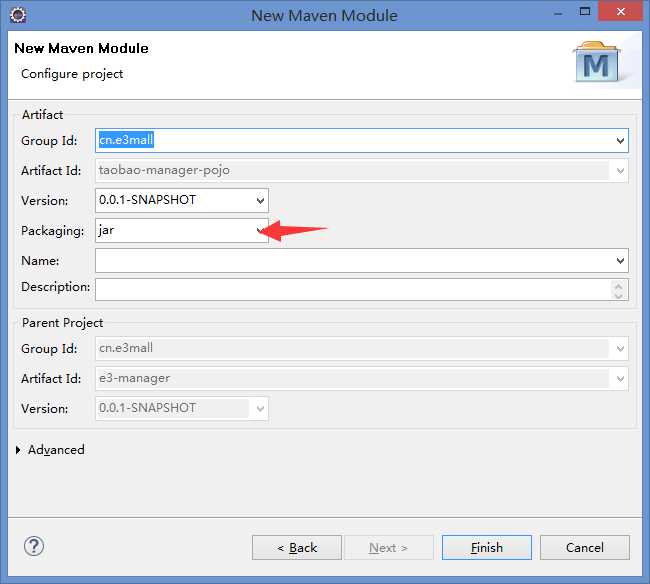Go back with the Back button
The height and width of the screenshot is (584, 650).
[297, 548]
